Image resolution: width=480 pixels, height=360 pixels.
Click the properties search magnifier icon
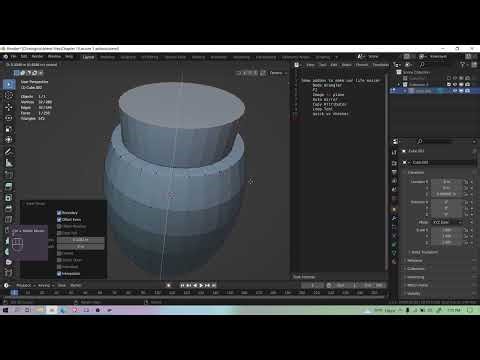point(420,141)
